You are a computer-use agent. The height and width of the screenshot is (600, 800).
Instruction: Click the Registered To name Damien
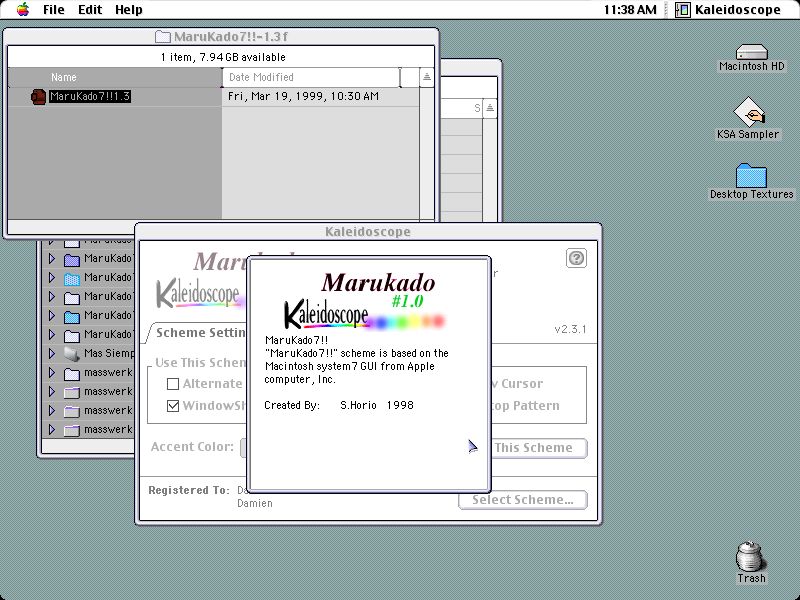255,503
